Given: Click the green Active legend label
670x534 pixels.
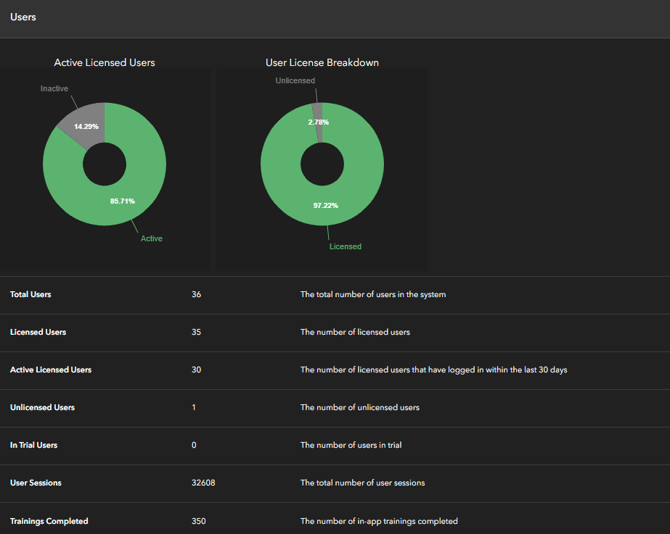Looking at the screenshot, I should pyautogui.click(x=151, y=239).
